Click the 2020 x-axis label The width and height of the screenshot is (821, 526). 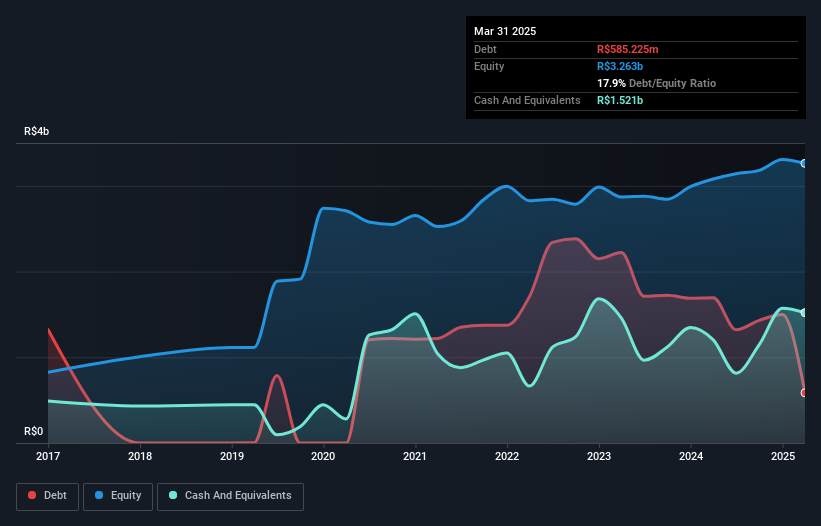coord(323,456)
